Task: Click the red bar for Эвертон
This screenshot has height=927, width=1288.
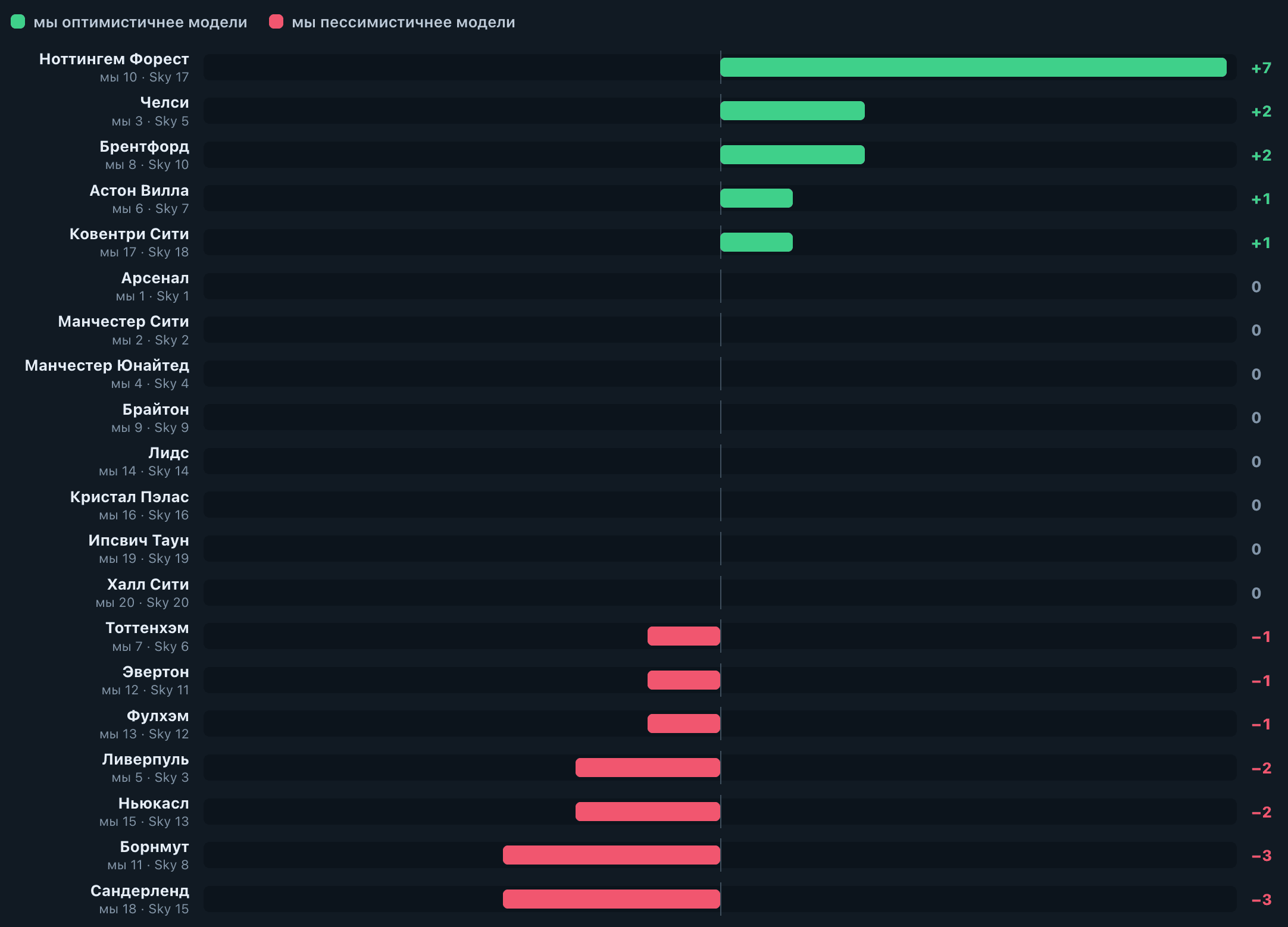Action: [x=684, y=680]
